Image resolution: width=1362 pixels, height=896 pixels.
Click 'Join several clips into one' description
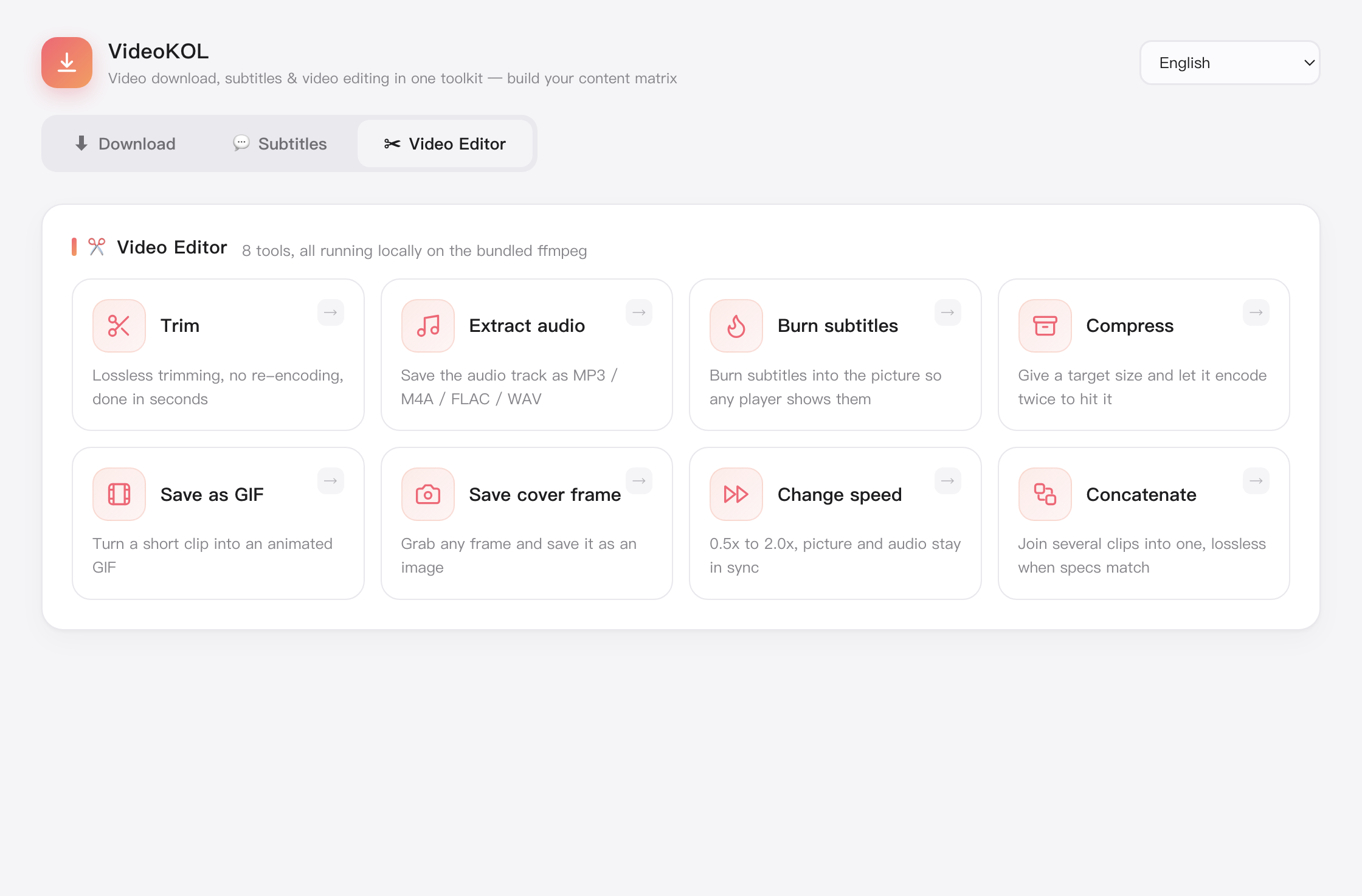click(1142, 556)
